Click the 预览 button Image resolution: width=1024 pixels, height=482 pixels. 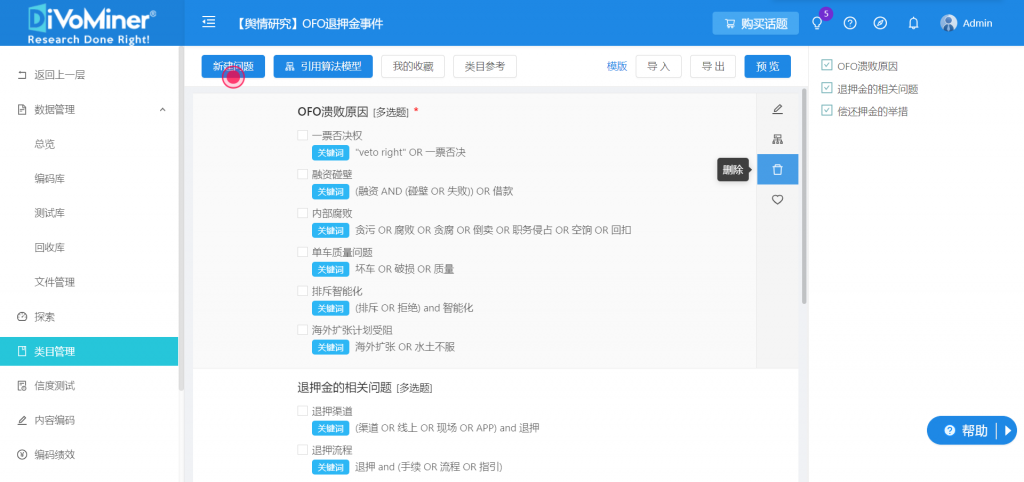click(x=767, y=66)
